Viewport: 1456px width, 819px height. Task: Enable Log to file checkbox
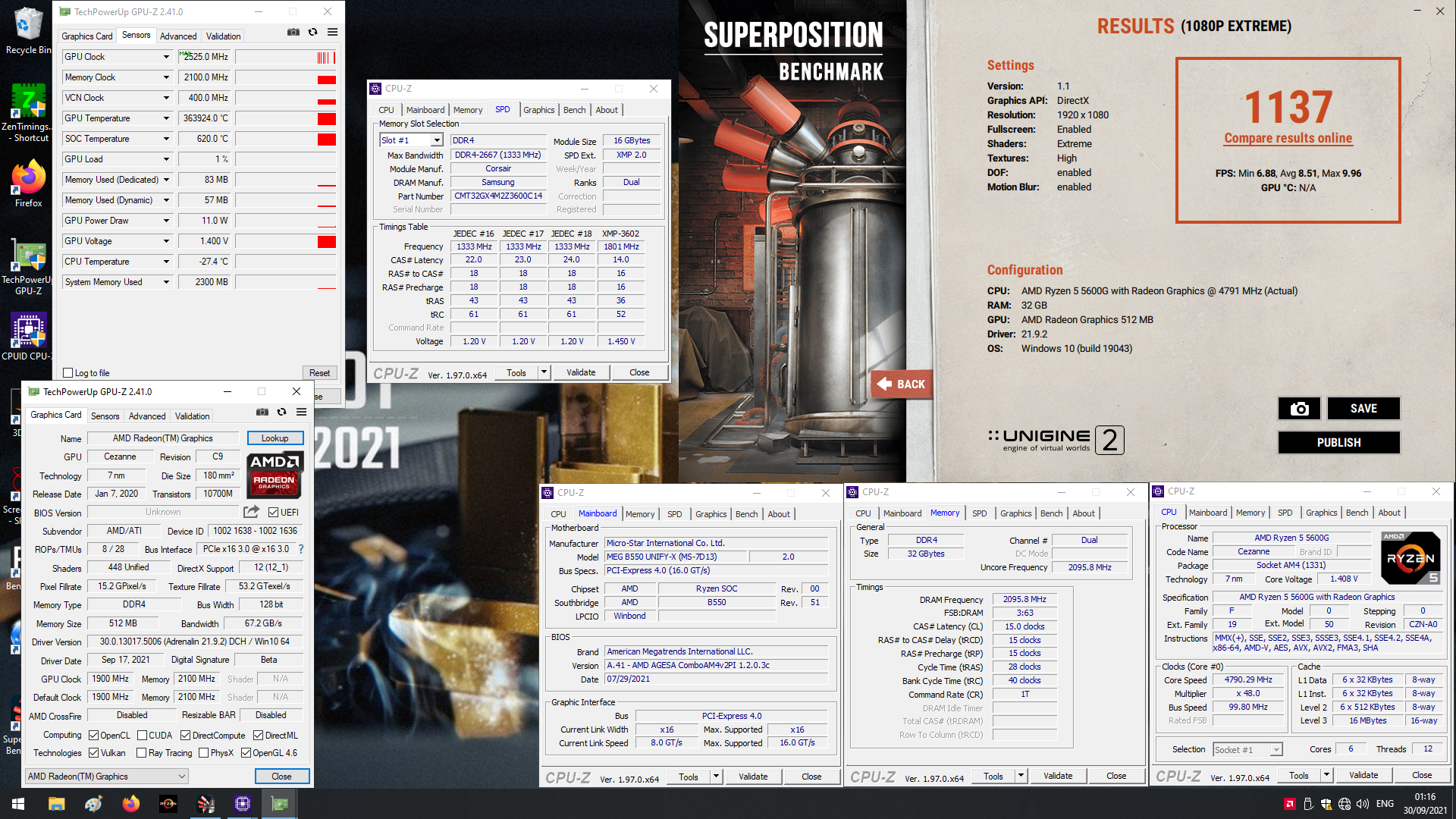[x=68, y=373]
